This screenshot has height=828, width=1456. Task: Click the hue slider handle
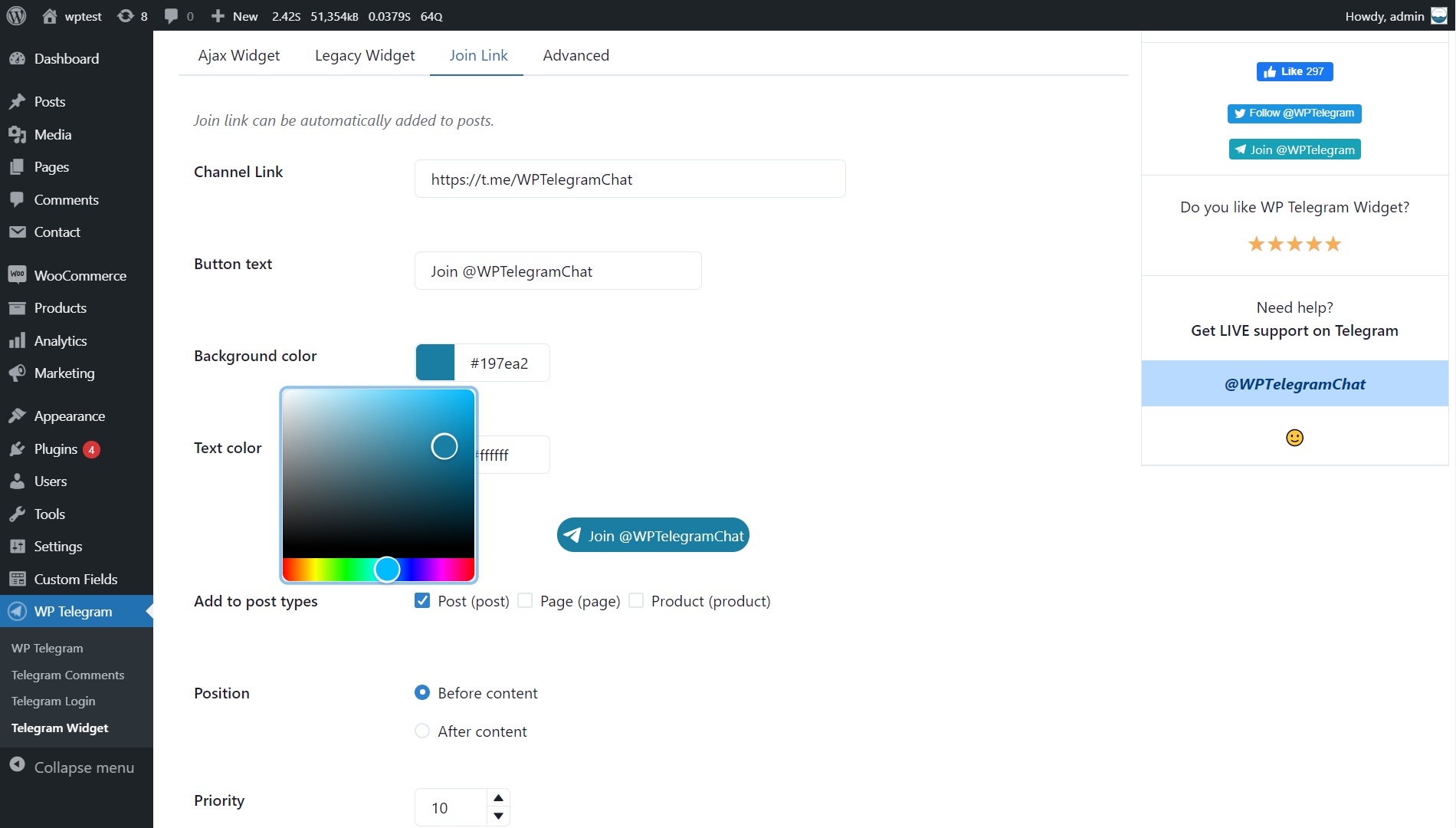387,570
